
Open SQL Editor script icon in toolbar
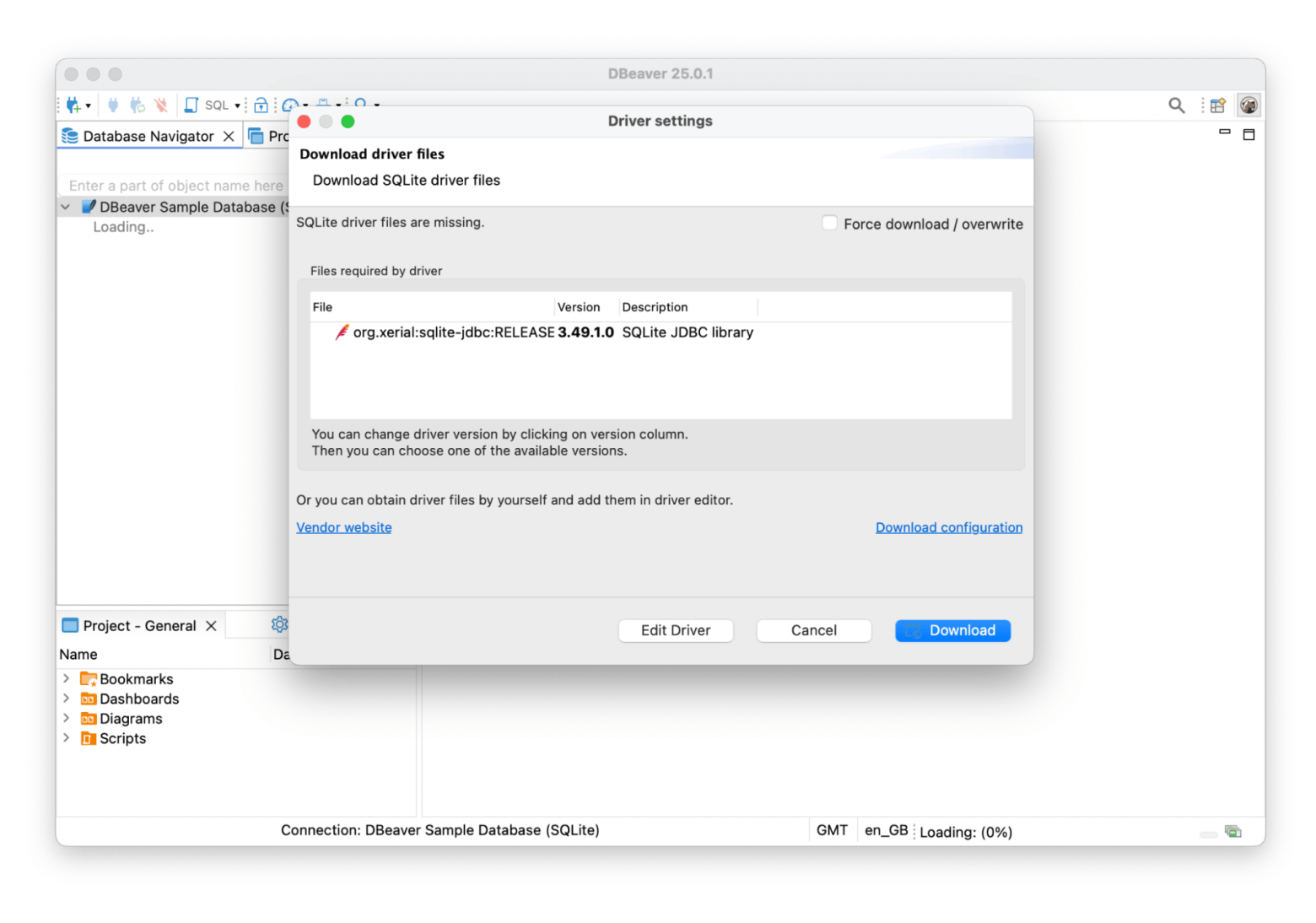coord(191,105)
